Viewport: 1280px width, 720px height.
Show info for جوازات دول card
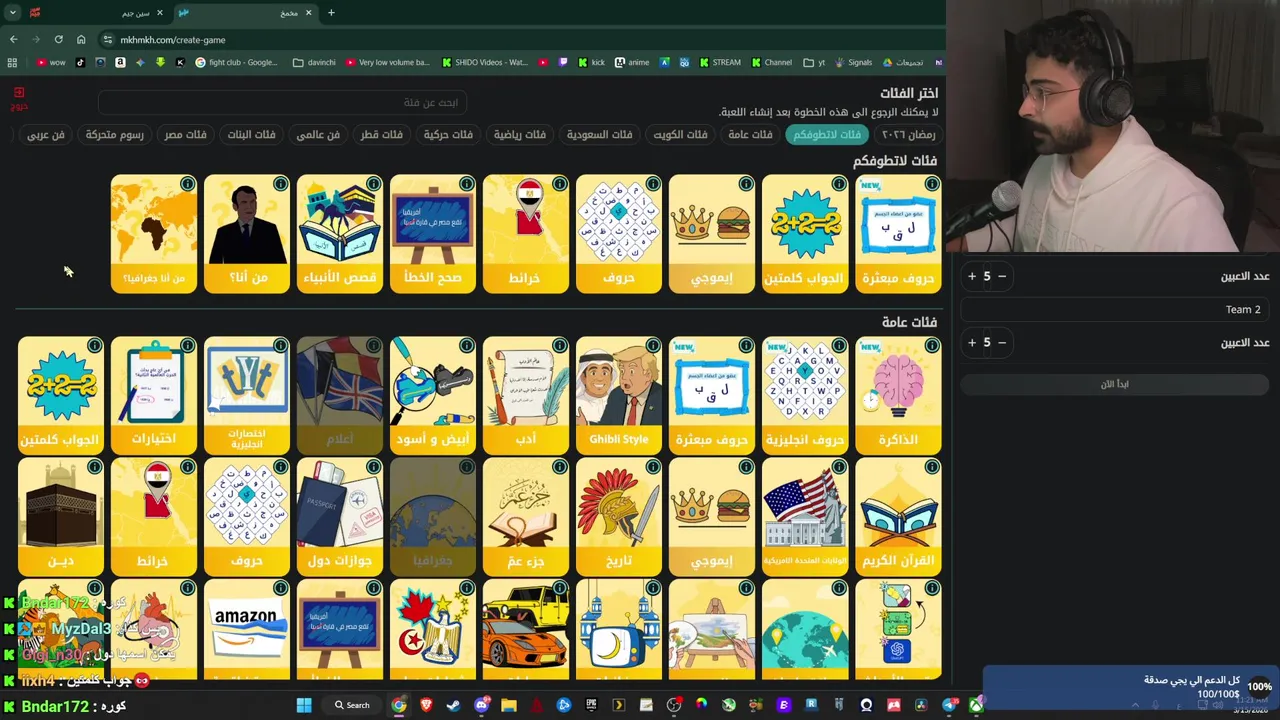coord(373,467)
